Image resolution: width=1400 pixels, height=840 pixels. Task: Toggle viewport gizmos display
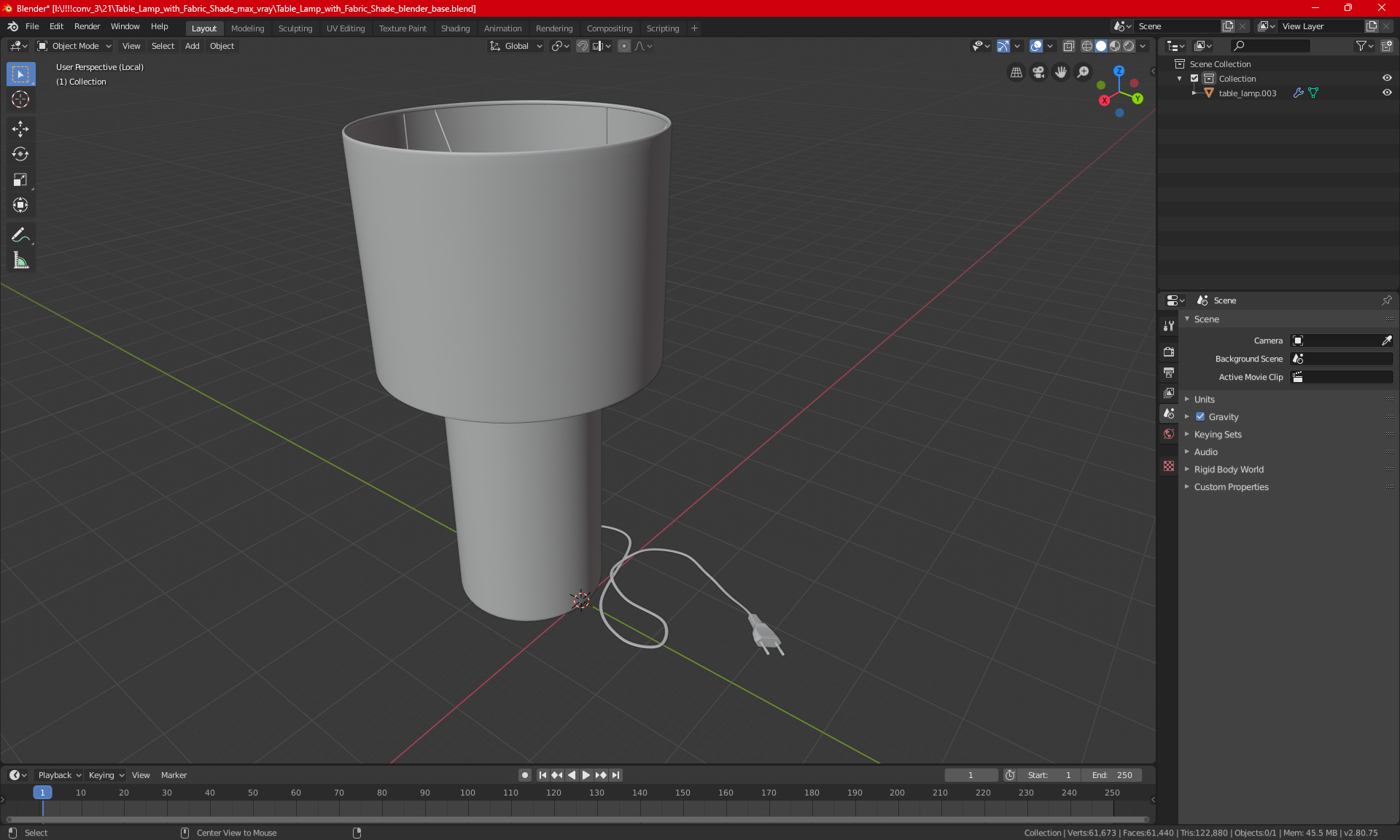[x=1003, y=46]
